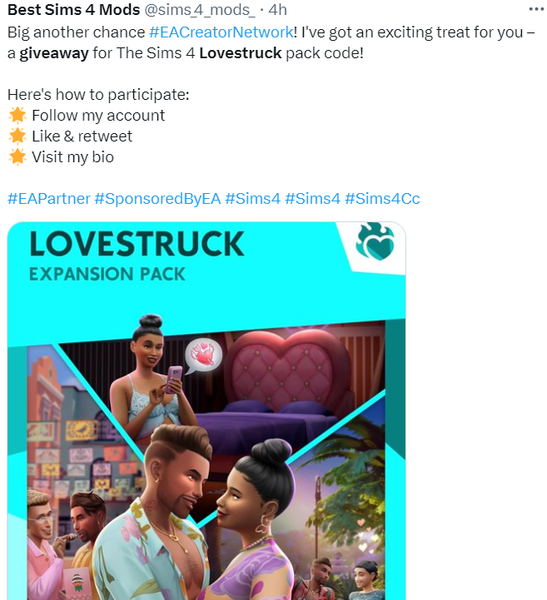Viewport: 547px width, 600px height.
Task: Open the #EAPartner hashtag
Action: tap(49, 199)
